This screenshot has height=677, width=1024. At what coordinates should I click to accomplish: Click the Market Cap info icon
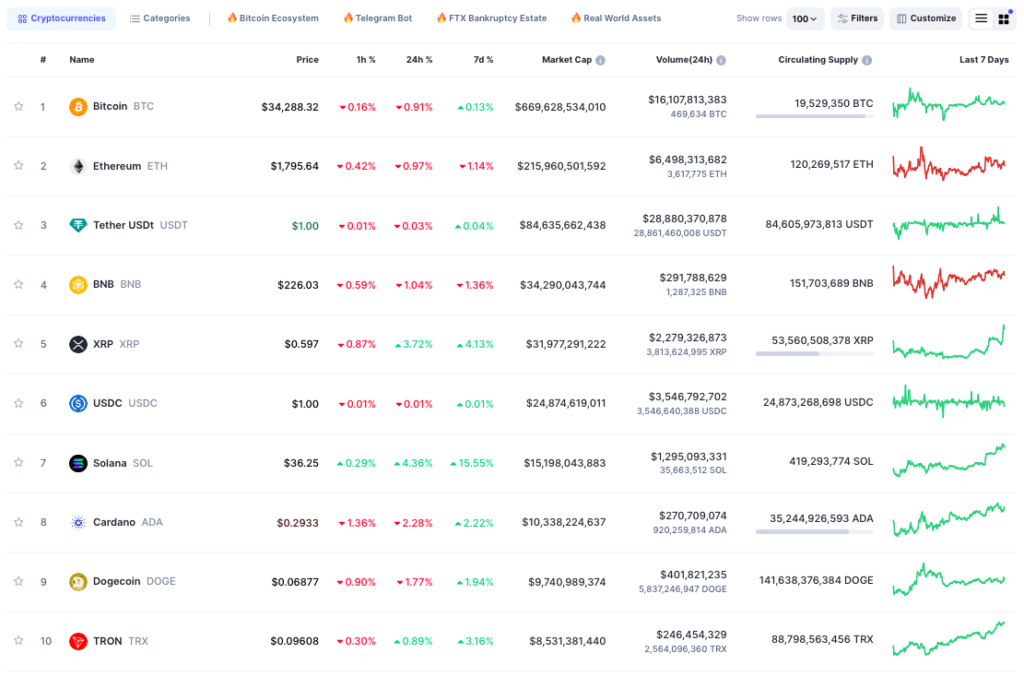pos(600,60)
